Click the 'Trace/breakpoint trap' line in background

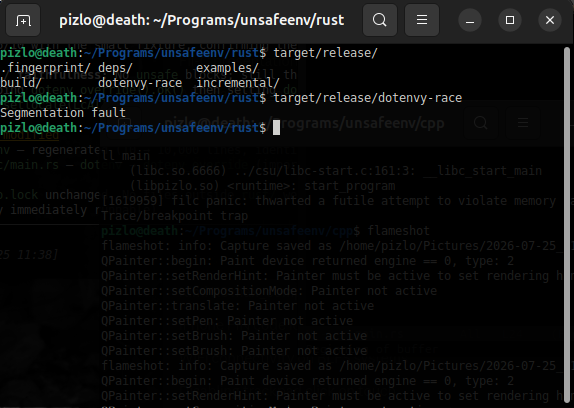tap(175, 216)
